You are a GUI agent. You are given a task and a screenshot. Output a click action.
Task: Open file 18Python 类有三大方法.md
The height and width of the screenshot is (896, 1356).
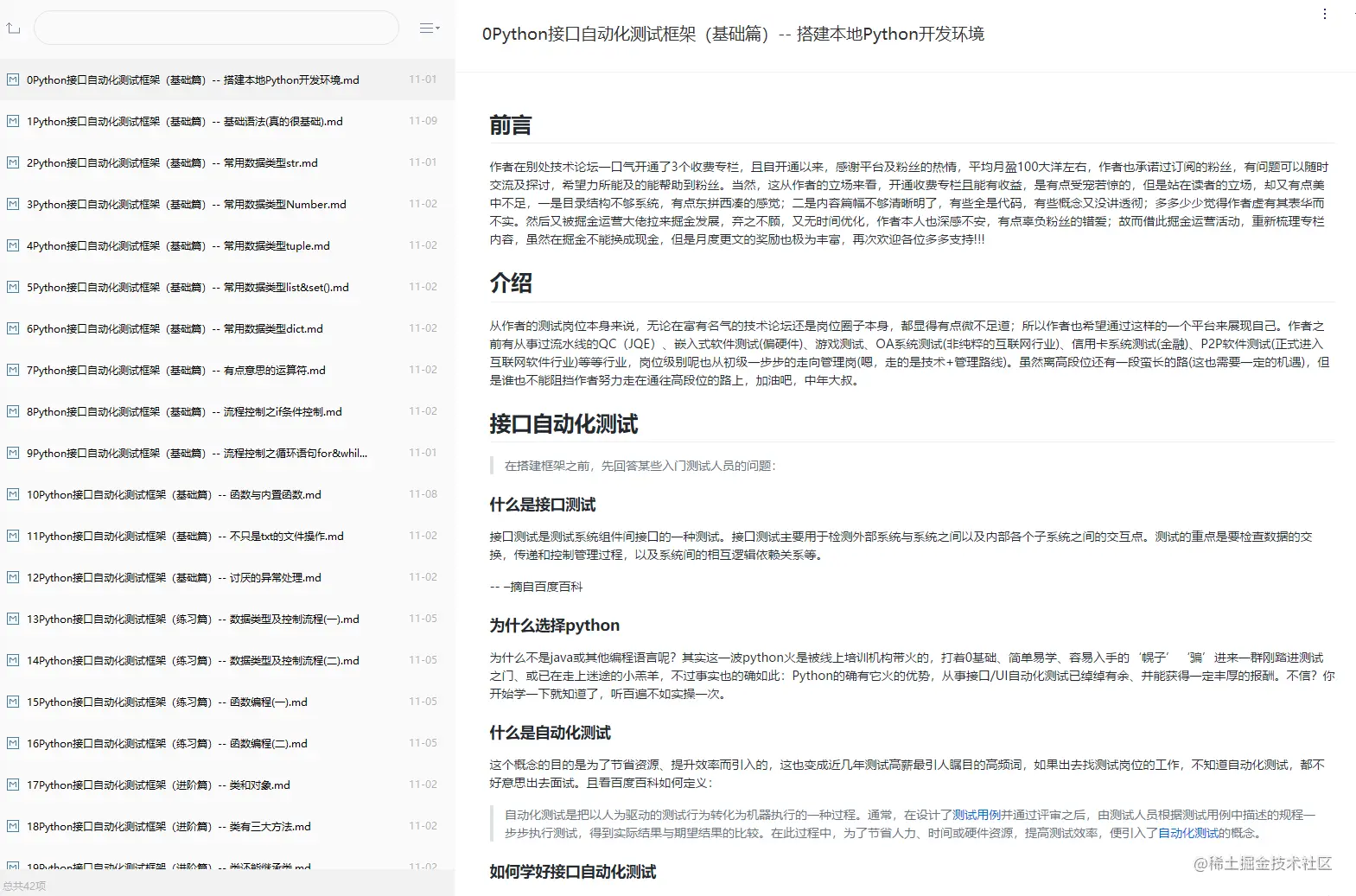point(227,826)
